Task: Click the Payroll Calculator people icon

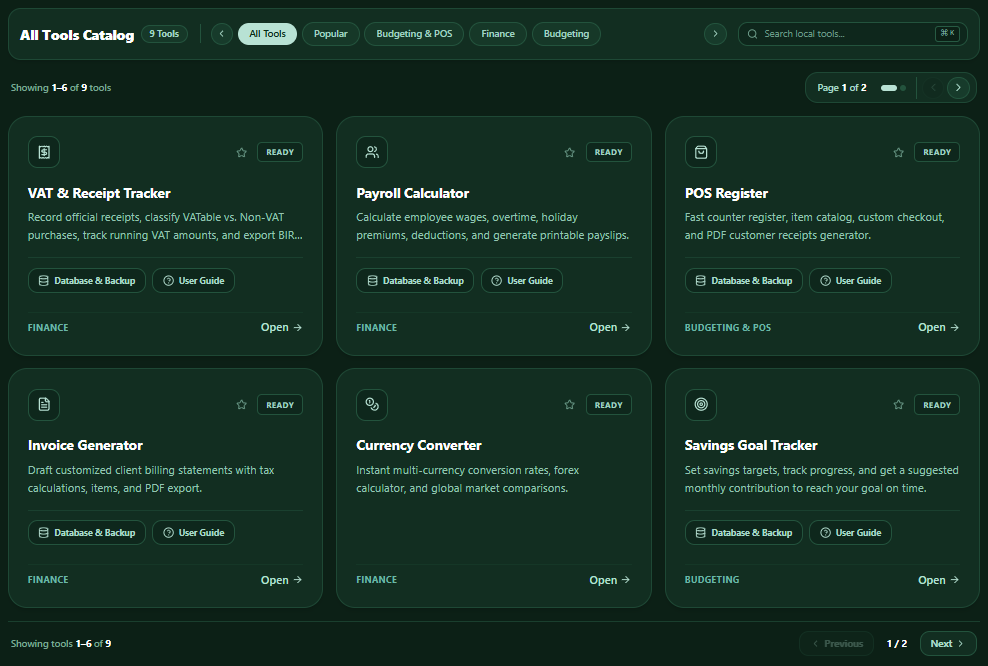Action: click(x=372, y=152)
